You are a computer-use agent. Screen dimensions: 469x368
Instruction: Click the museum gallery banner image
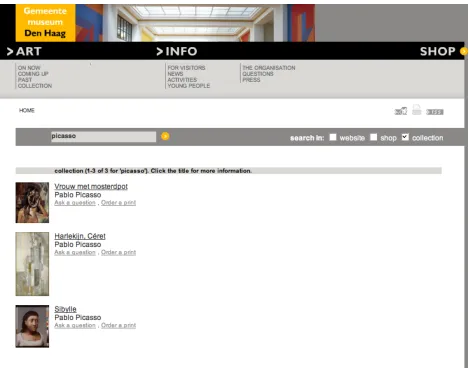pyautogui.click(x=195, y=23)
